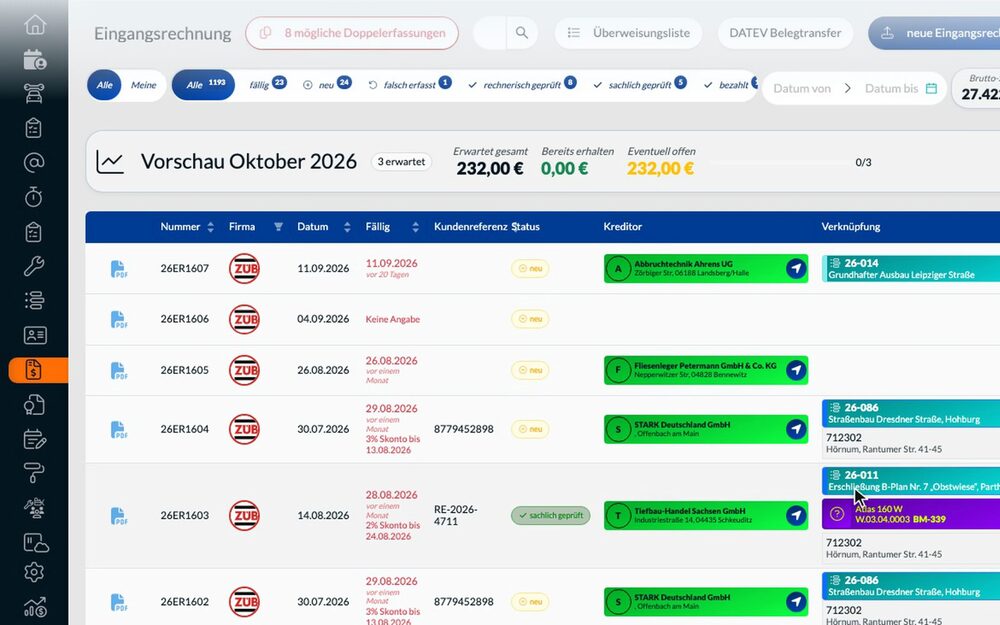Click the sachlich geprüft status badge for 26ER1603
The height and width of the screenshot is (625, 1000).
tap(550, 515)
